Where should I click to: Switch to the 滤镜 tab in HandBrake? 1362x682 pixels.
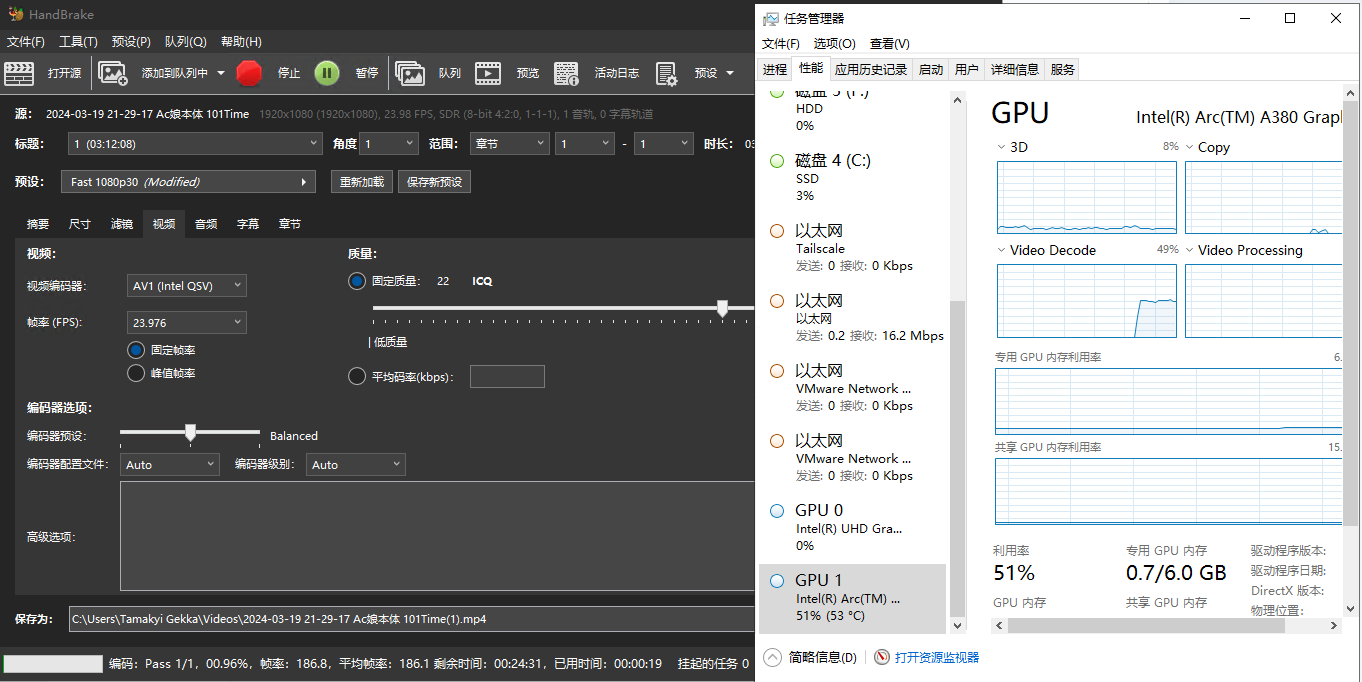click(121, 224)
